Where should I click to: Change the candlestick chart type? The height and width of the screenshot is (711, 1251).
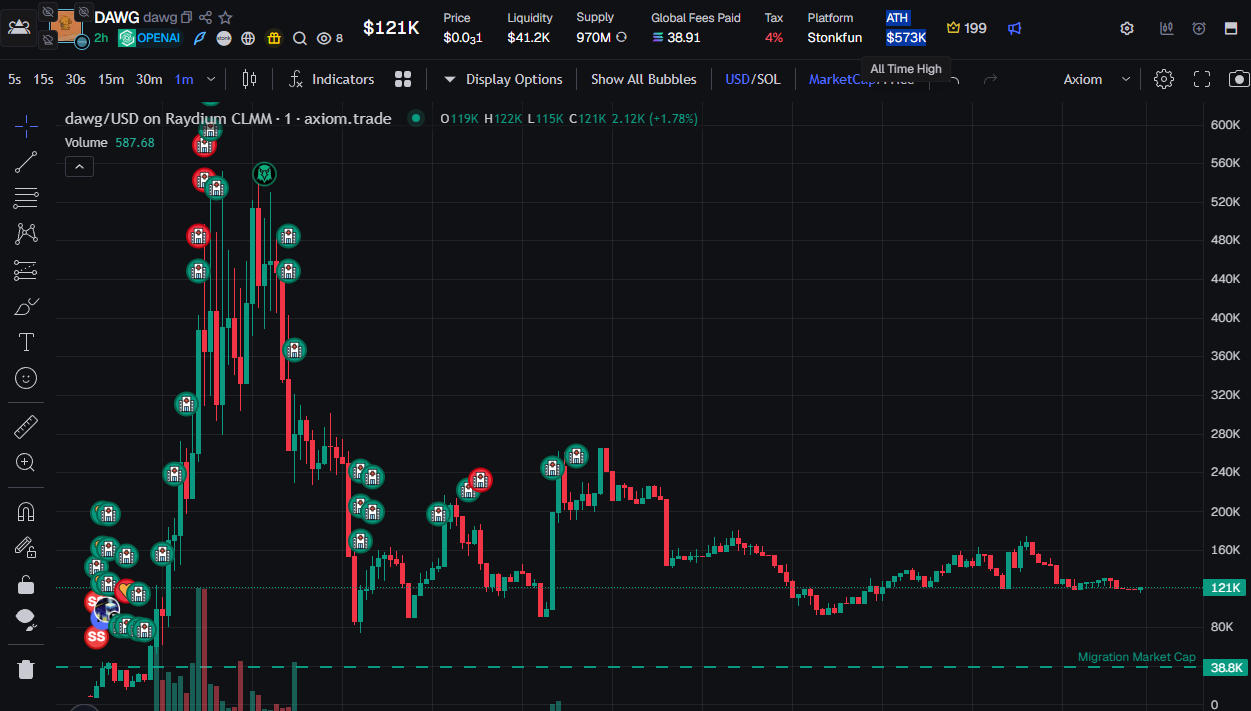250,79
